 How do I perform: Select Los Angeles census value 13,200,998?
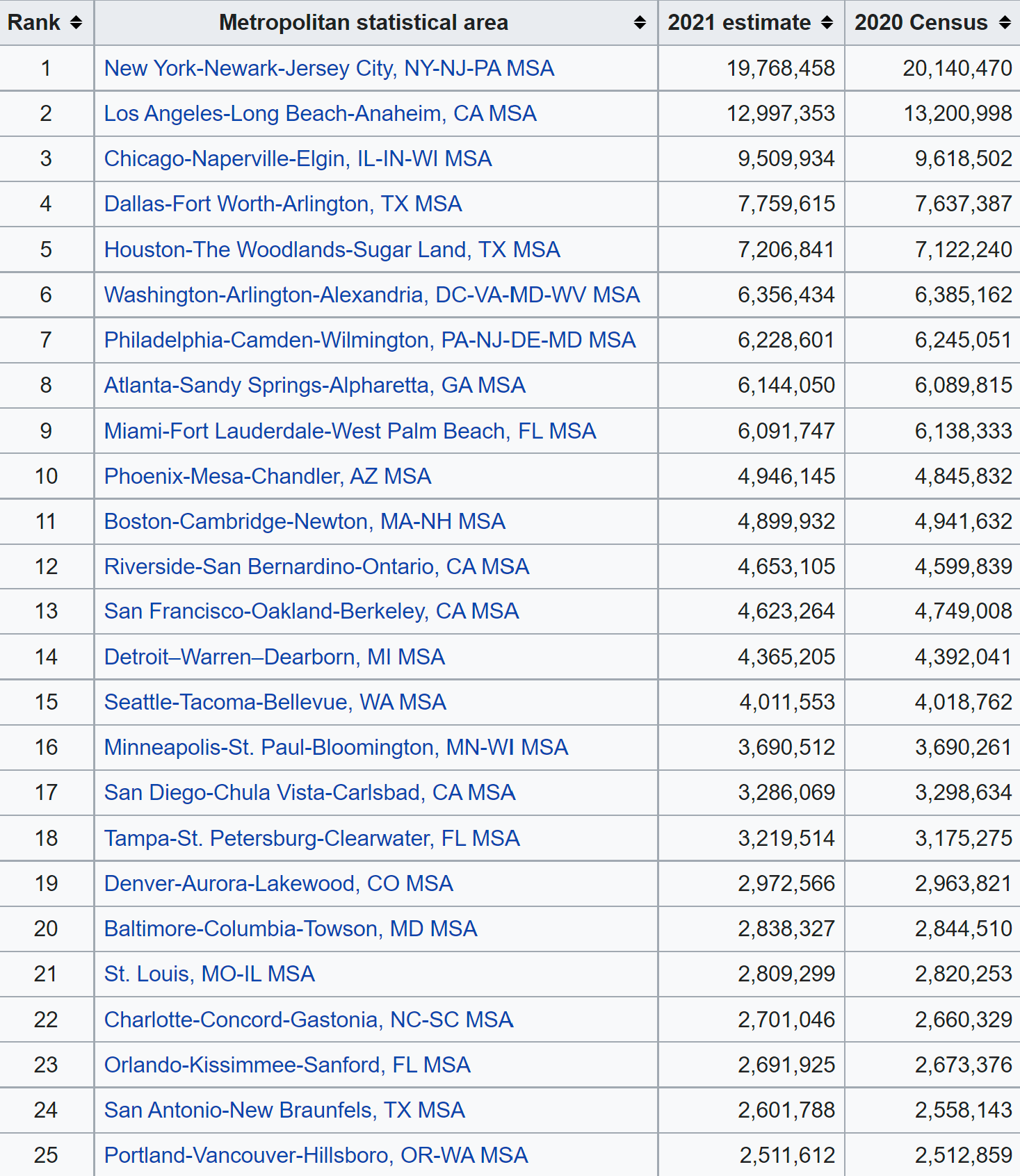point(957,113)
